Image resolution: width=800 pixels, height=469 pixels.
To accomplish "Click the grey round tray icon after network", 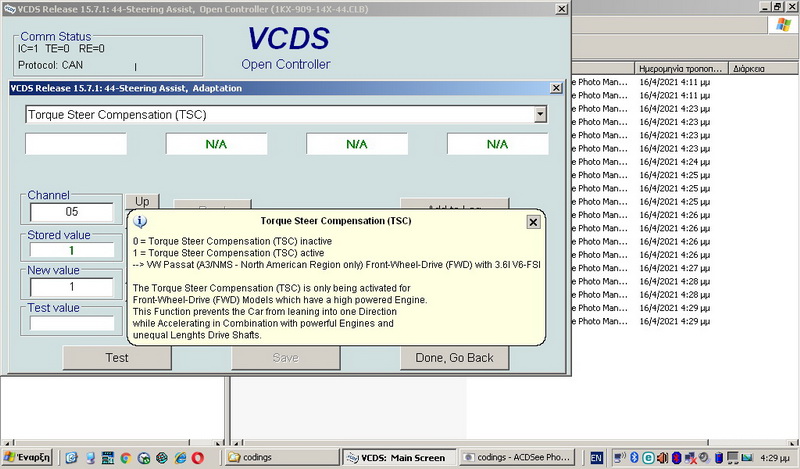I will [704, 457].
